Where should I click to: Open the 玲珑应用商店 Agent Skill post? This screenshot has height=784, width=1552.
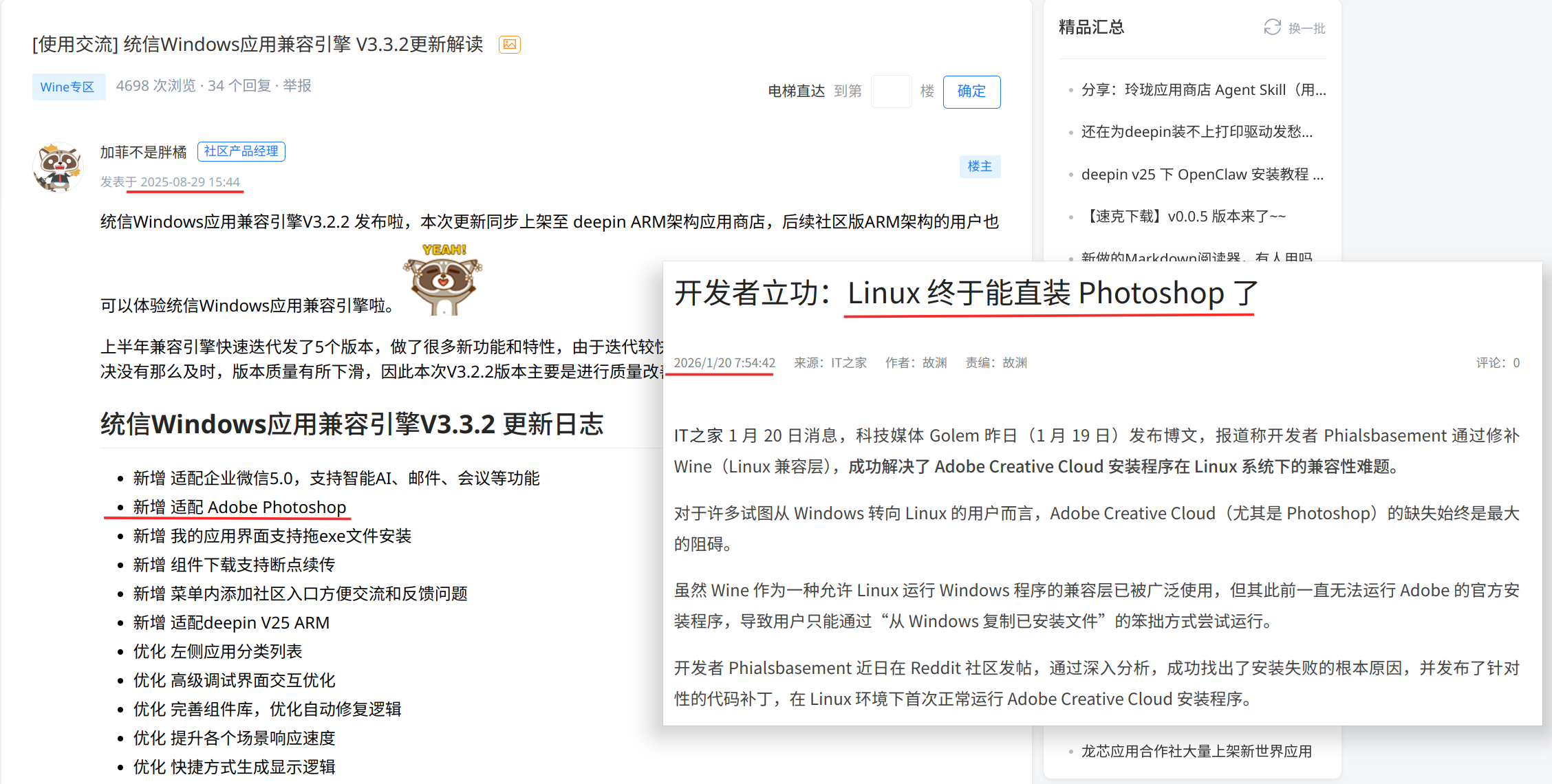(x=1203, y=90)
